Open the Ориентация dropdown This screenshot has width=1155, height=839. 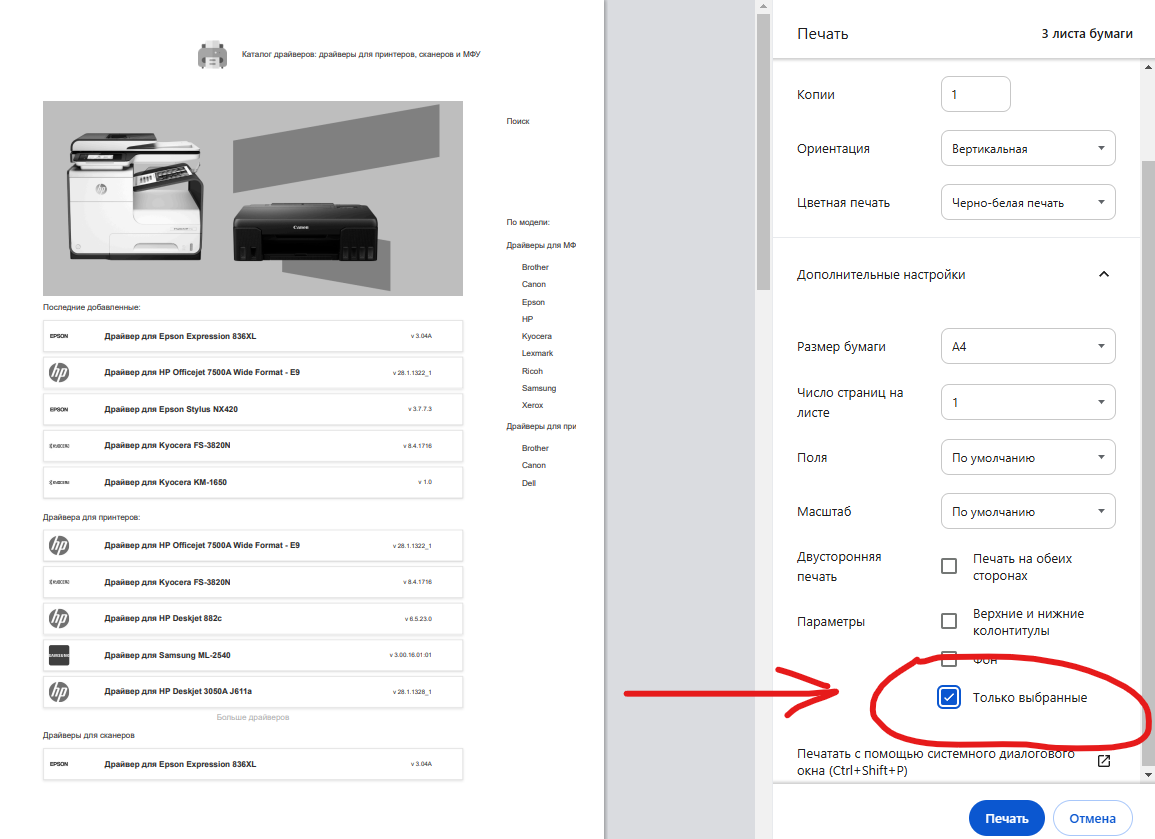tap(1028, 149)
